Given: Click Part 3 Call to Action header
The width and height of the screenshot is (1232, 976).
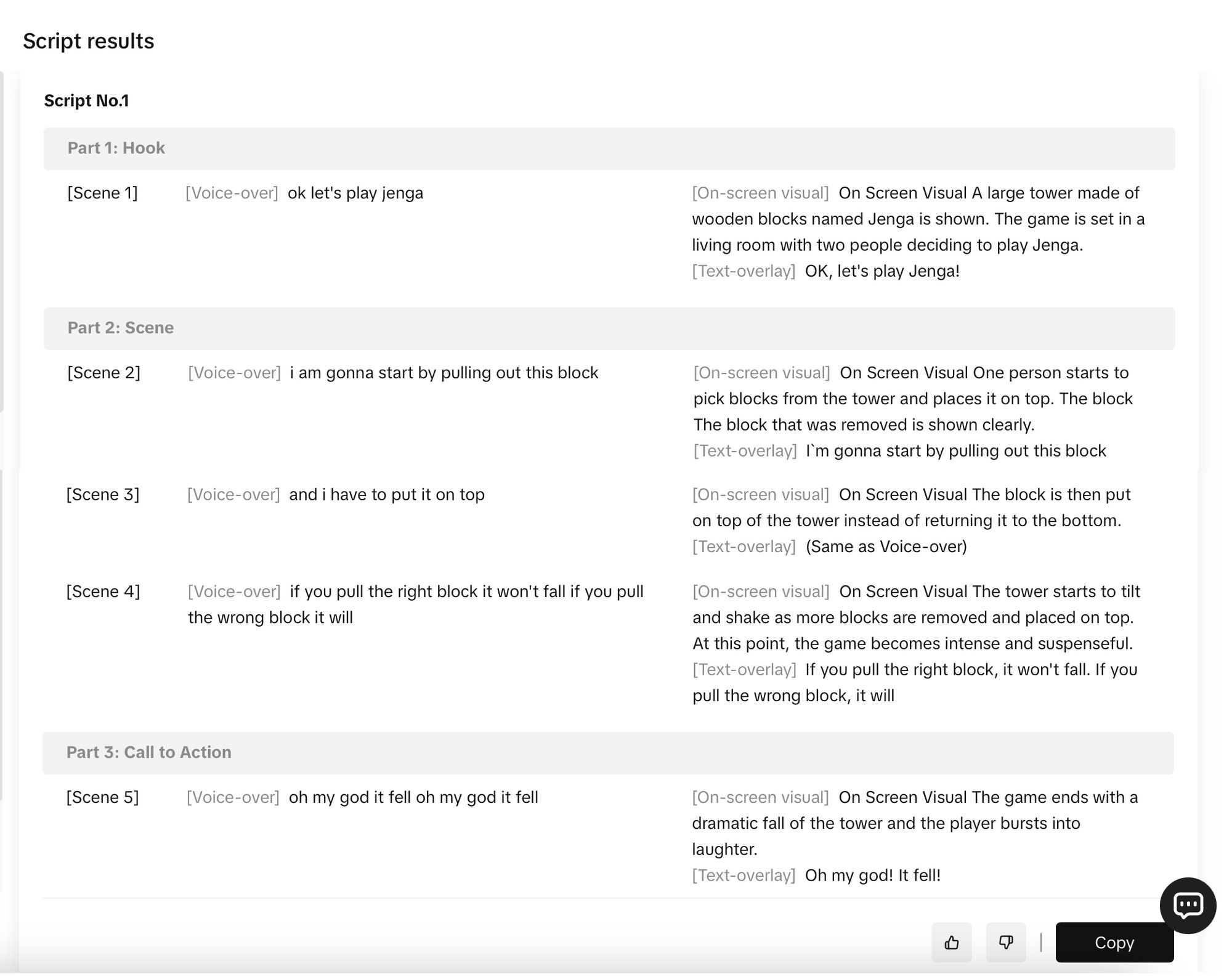Looking at the screenshot, I should click(148, 752).
